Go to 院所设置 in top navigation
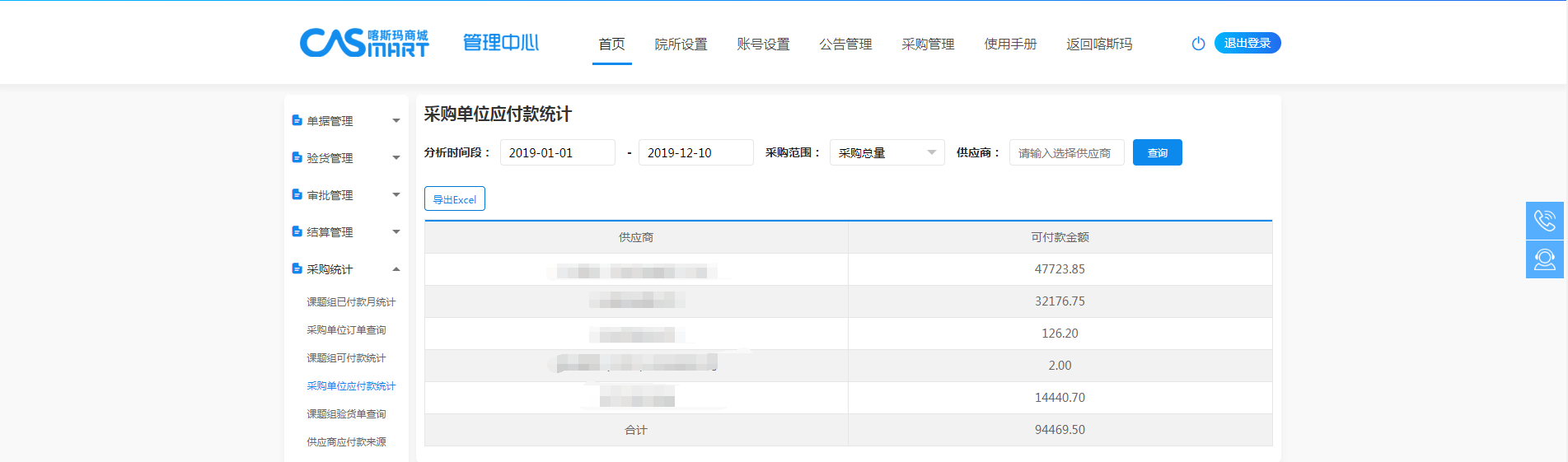 click(681, 44)
